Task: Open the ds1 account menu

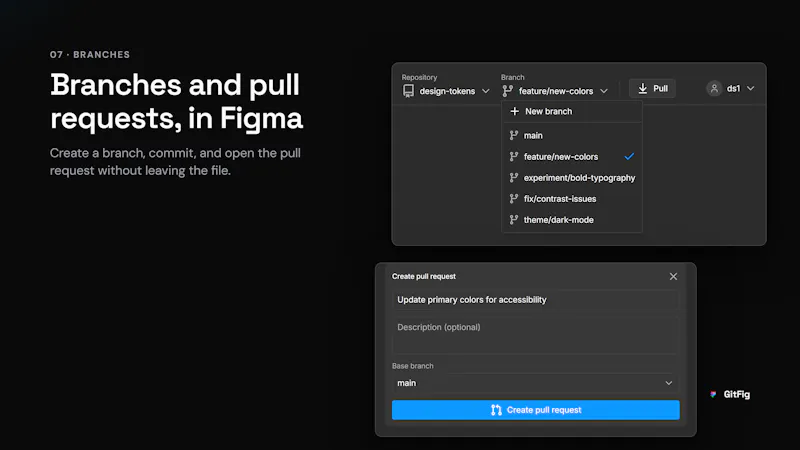Action: tap(731, 88)
